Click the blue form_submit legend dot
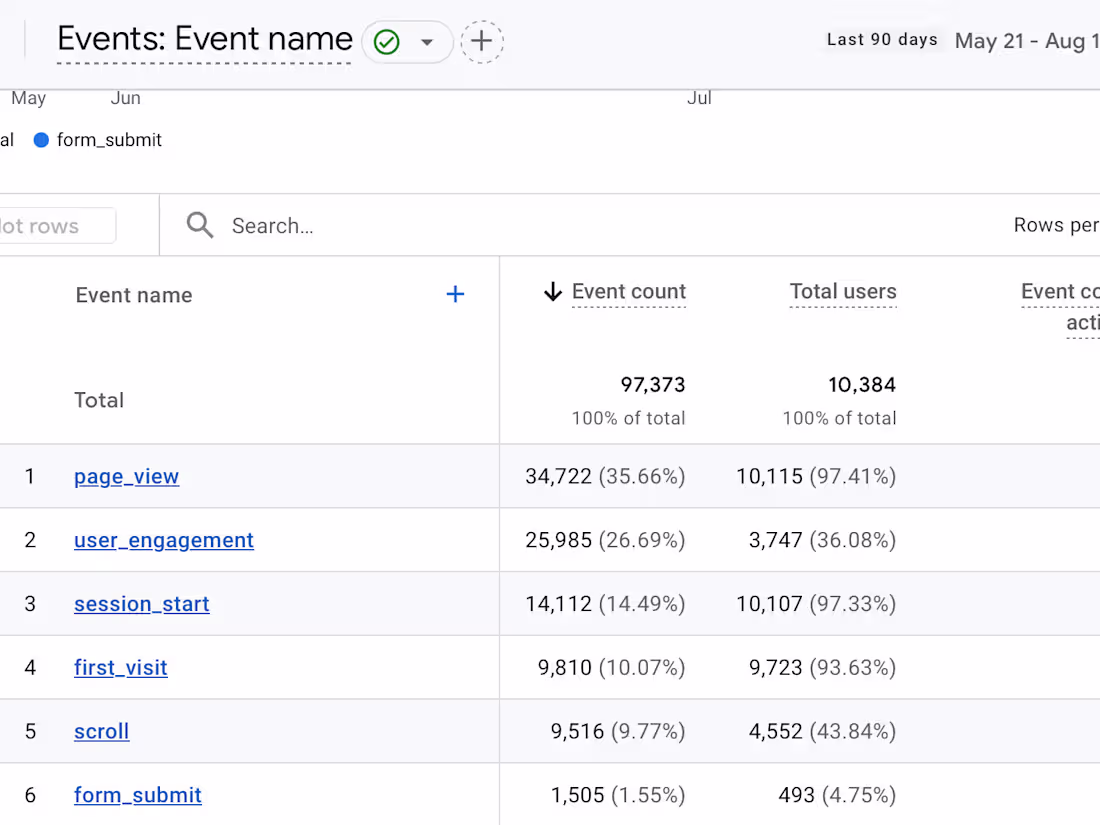Screen dimensions: 1100x825 tap(40, 140)
